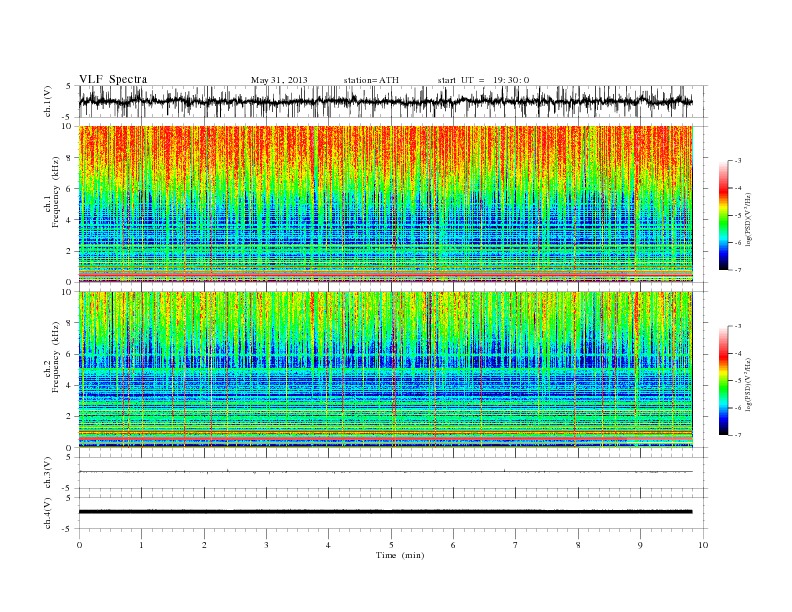Click the "VLF Spectra" title text
The width and height of the screenshot is (792, 612).
(113, 79)
